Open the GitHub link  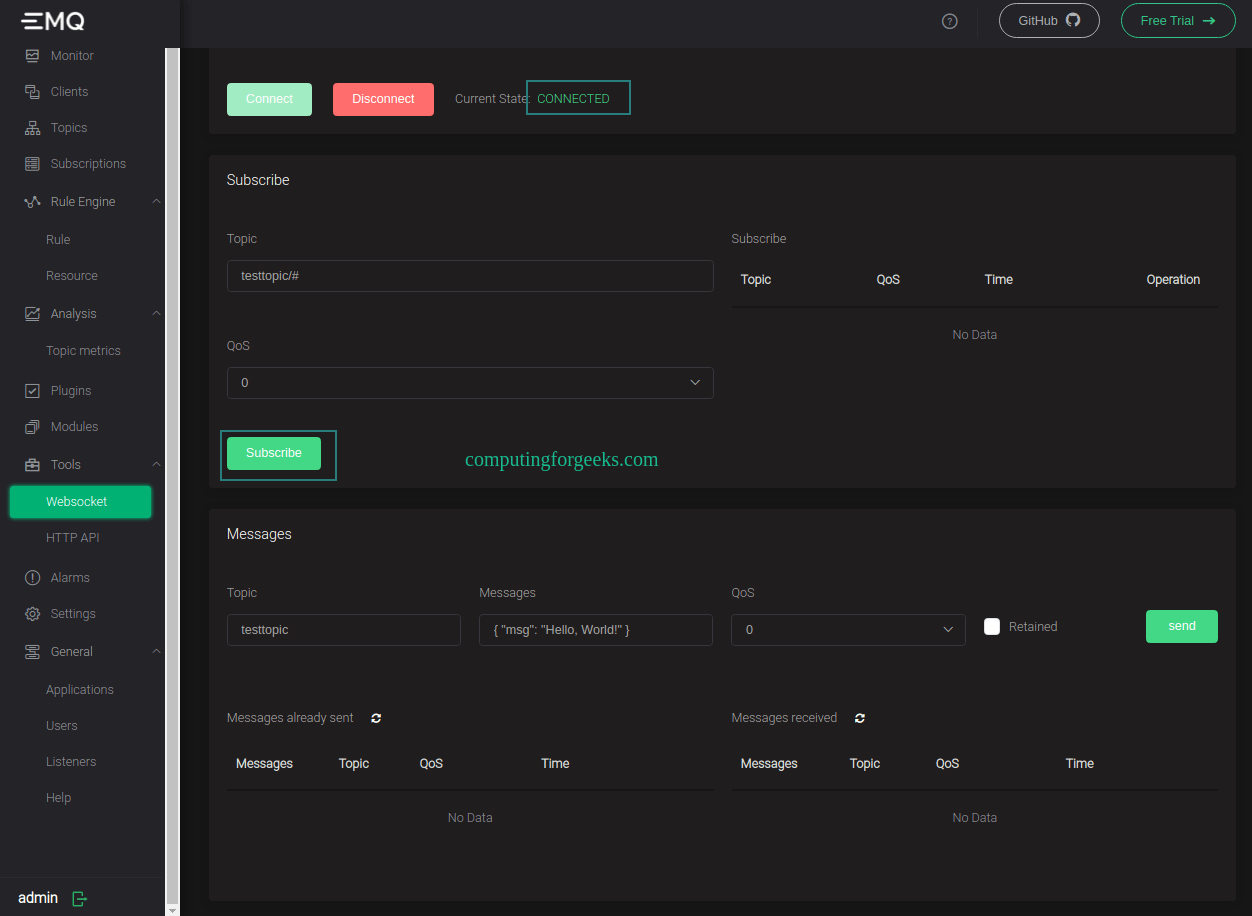tap(1049, 21)
